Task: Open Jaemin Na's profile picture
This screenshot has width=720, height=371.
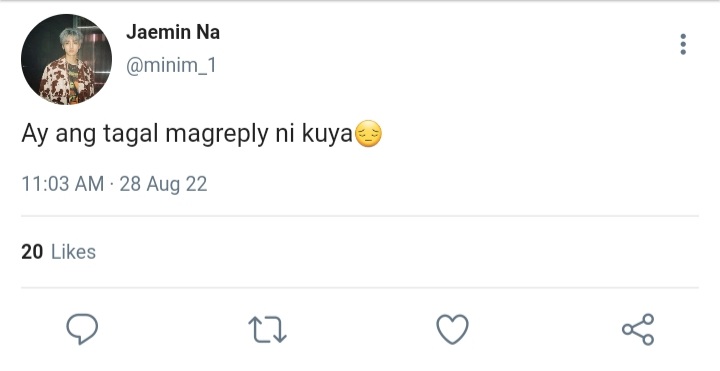Action: [67, 60]
